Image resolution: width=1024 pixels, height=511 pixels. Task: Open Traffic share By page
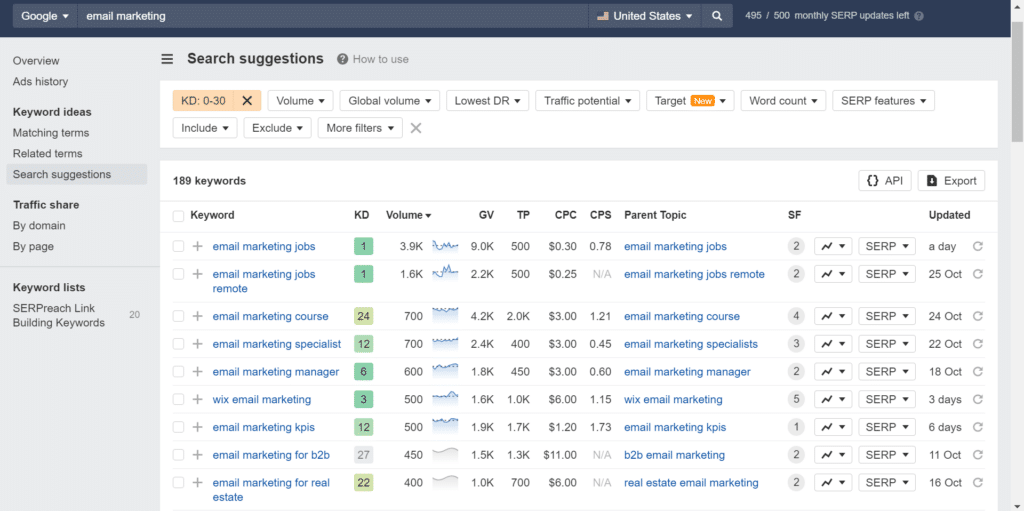(x=33, y=246)
